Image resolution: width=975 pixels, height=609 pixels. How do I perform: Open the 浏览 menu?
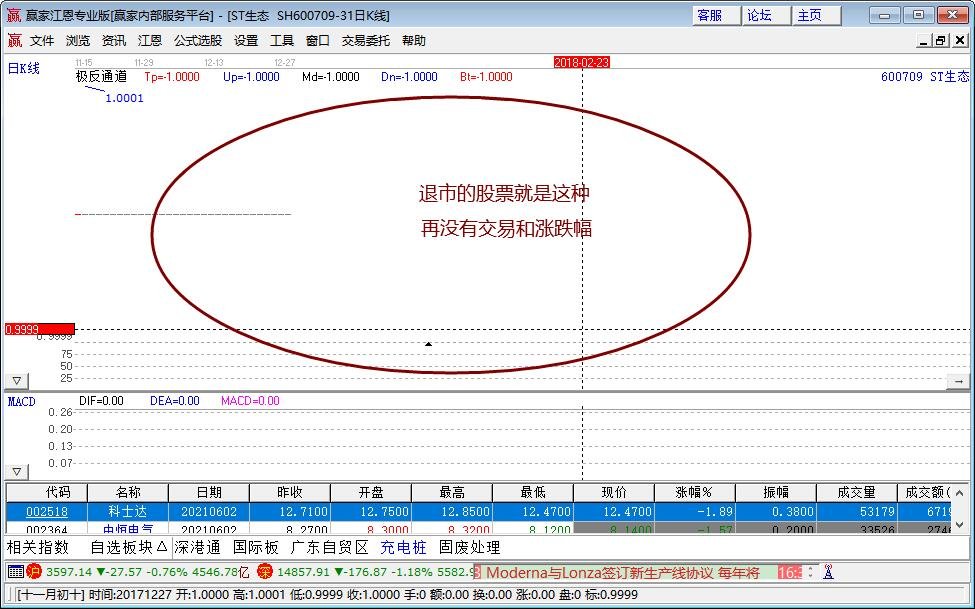pyautogui.click(x=78, y=40)
